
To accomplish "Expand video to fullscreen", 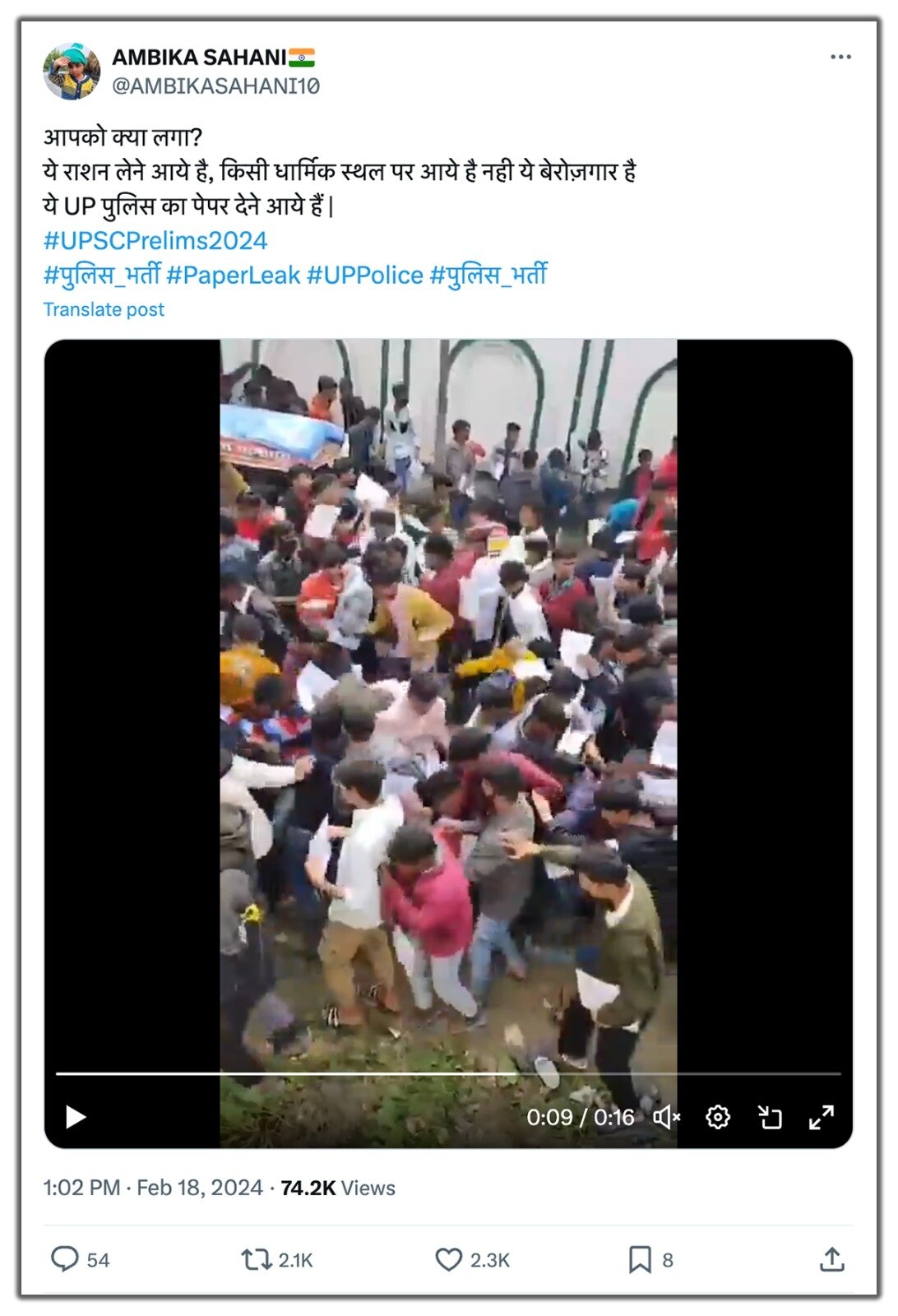I will pyautogui.click(x=822, y=1117).
